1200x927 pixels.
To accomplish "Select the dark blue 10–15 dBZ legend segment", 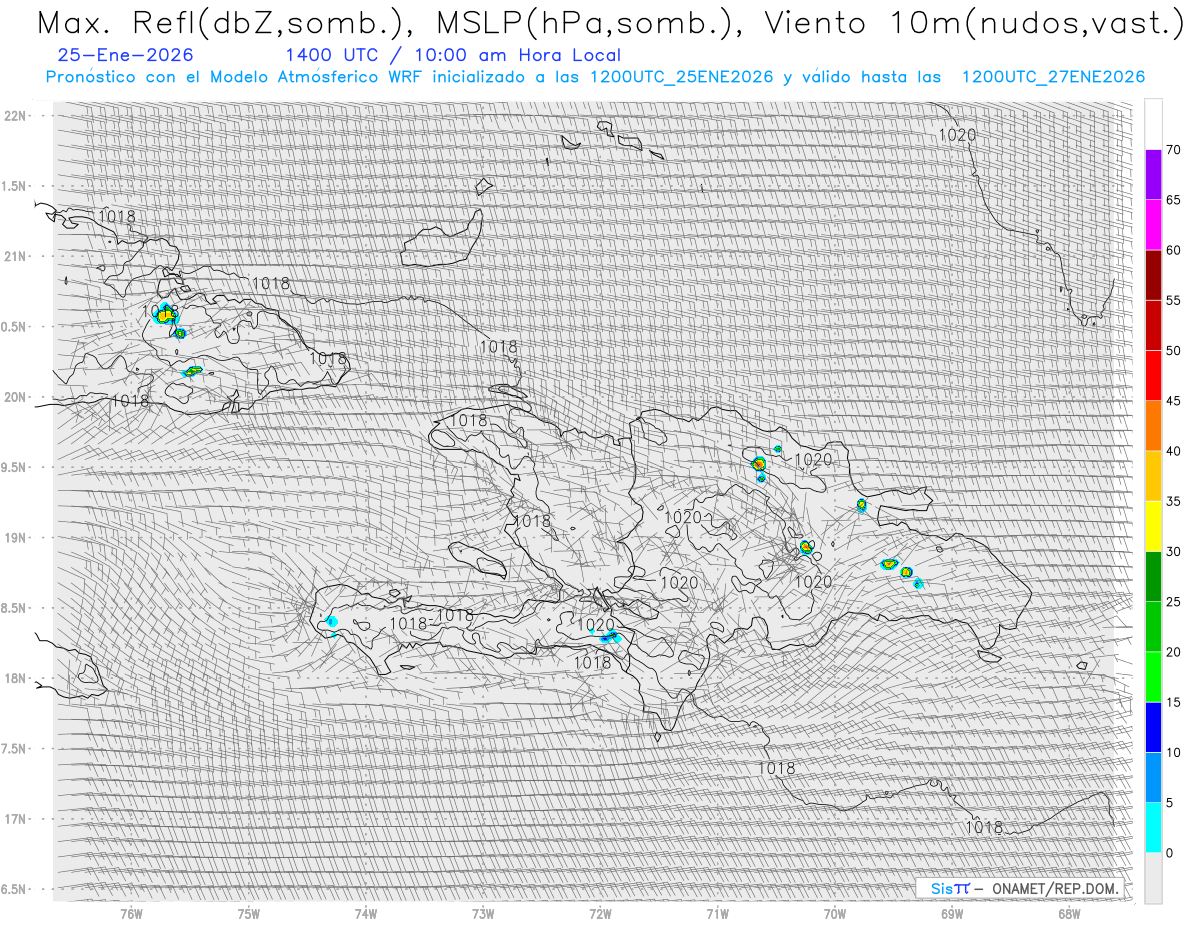I will click(1153, 727).
